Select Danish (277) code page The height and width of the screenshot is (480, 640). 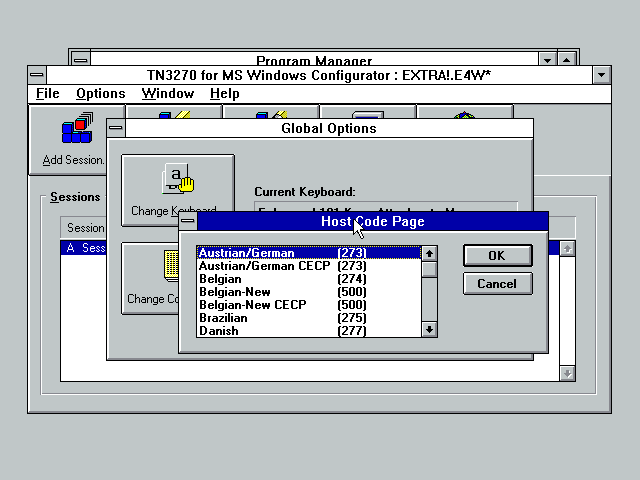point(309,331)
